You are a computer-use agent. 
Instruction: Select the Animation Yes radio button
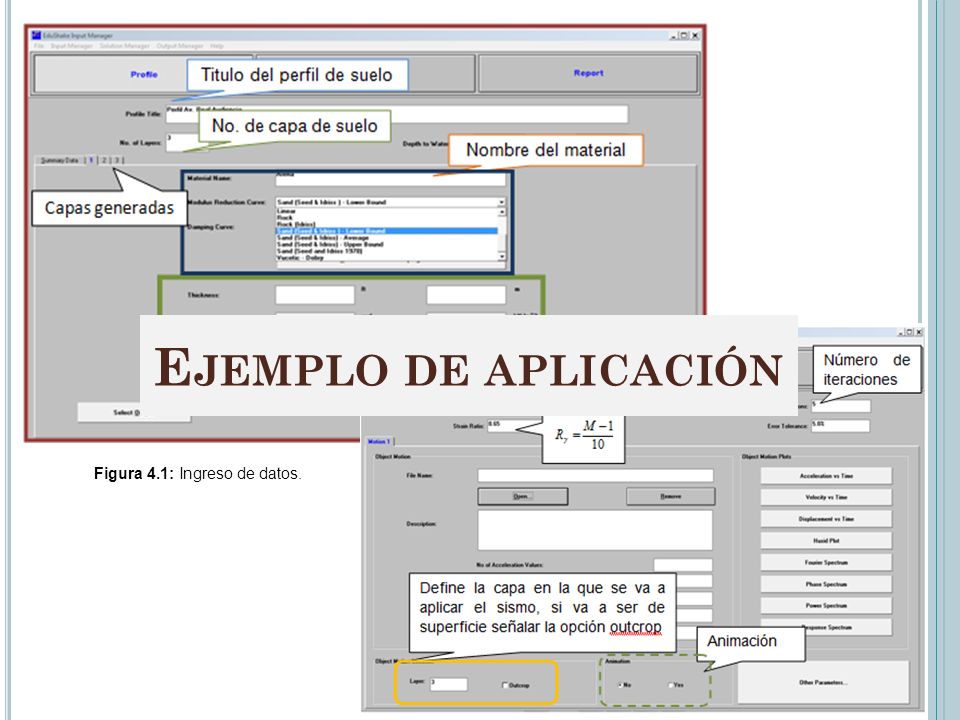[x=670, y=685]
